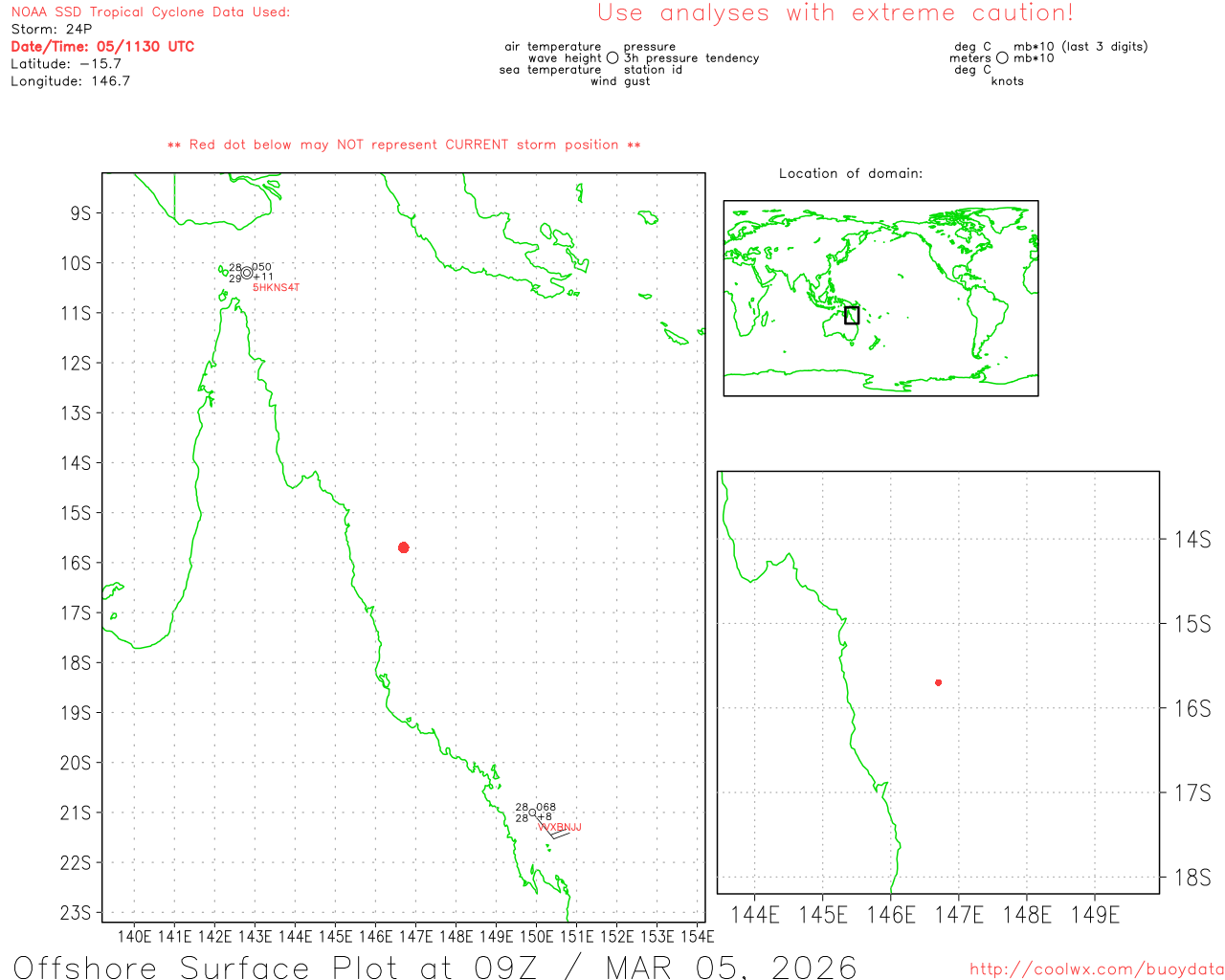This screenshot has width=1225, height=980.
Task: Click '147E' longitude label on zoomed map
Action: click(959, 915)
